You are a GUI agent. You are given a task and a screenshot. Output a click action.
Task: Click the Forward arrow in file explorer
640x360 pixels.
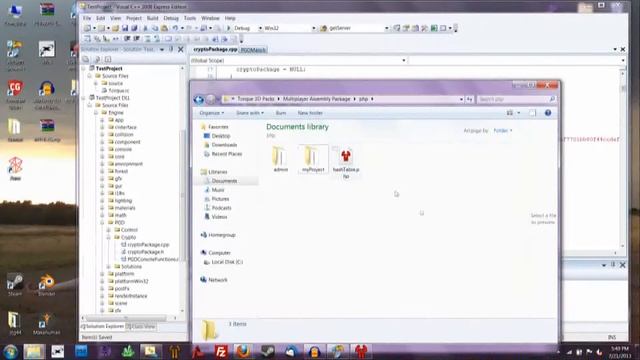210,99
